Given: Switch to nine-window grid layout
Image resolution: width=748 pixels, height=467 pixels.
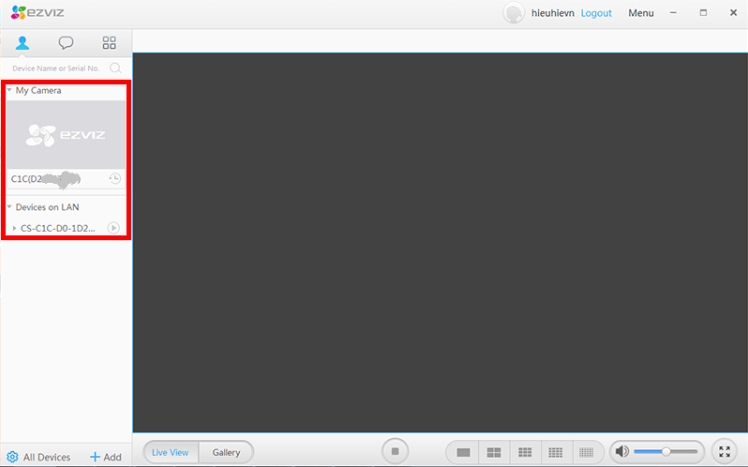Looking at the screenshot, I should 524,452.
